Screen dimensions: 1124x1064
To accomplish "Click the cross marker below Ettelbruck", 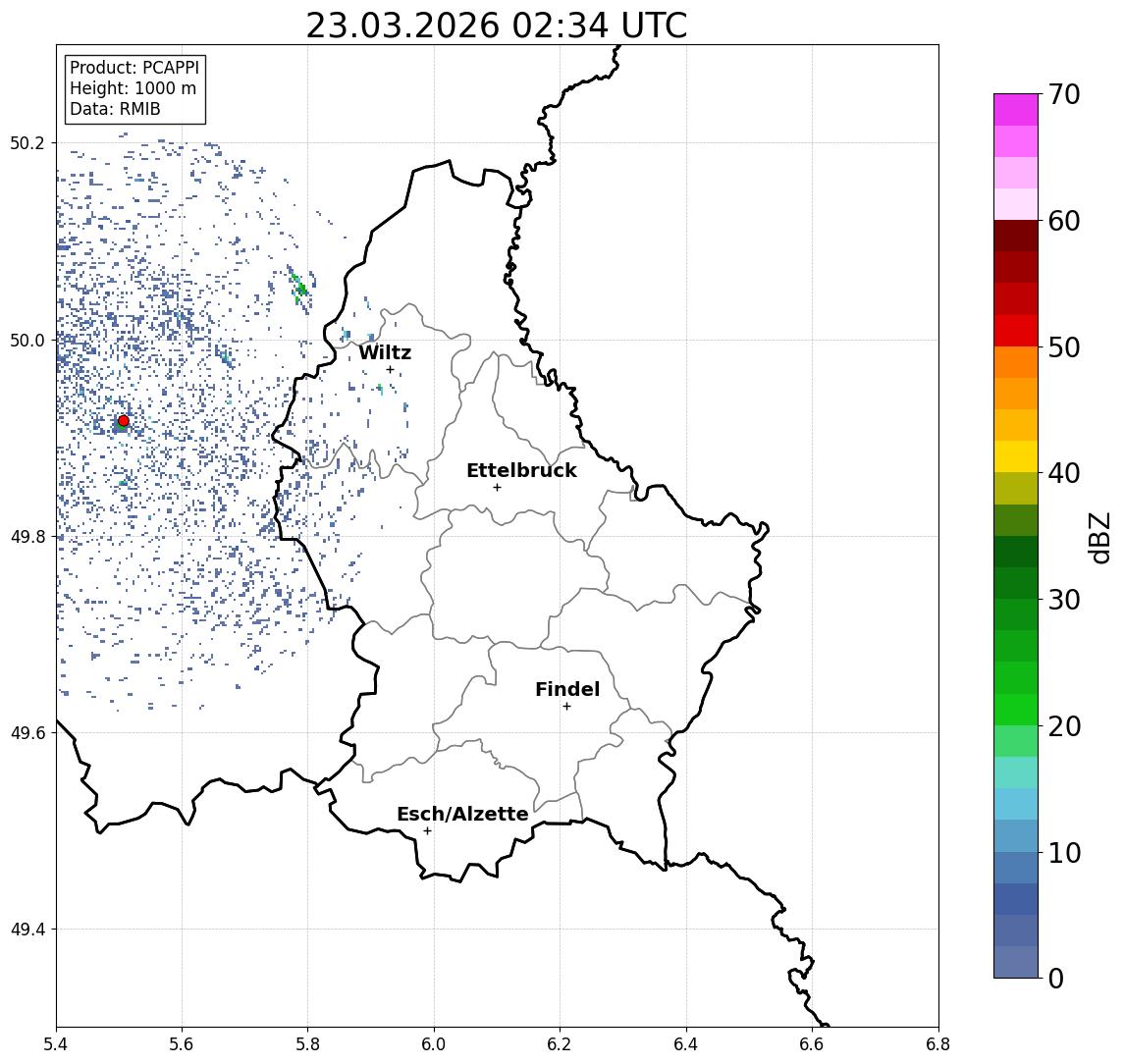I will [x=497, y=488].
